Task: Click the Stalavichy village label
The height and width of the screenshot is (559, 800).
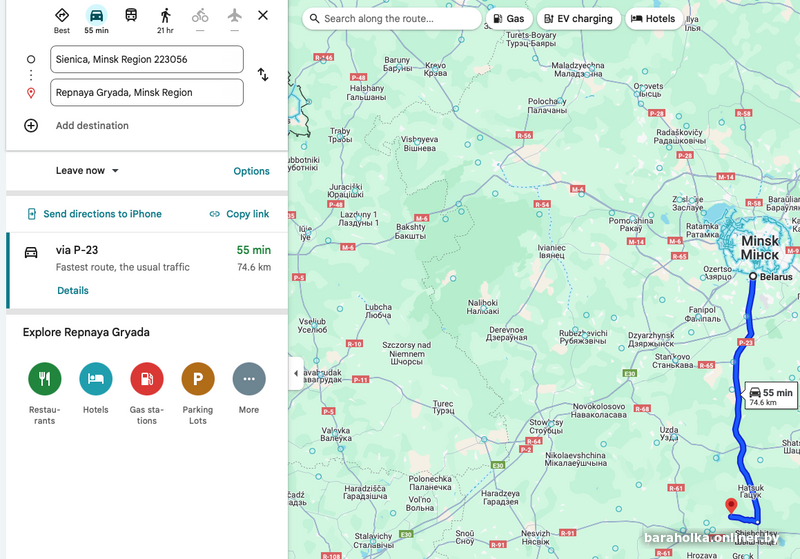Action: tap(373, 540)
